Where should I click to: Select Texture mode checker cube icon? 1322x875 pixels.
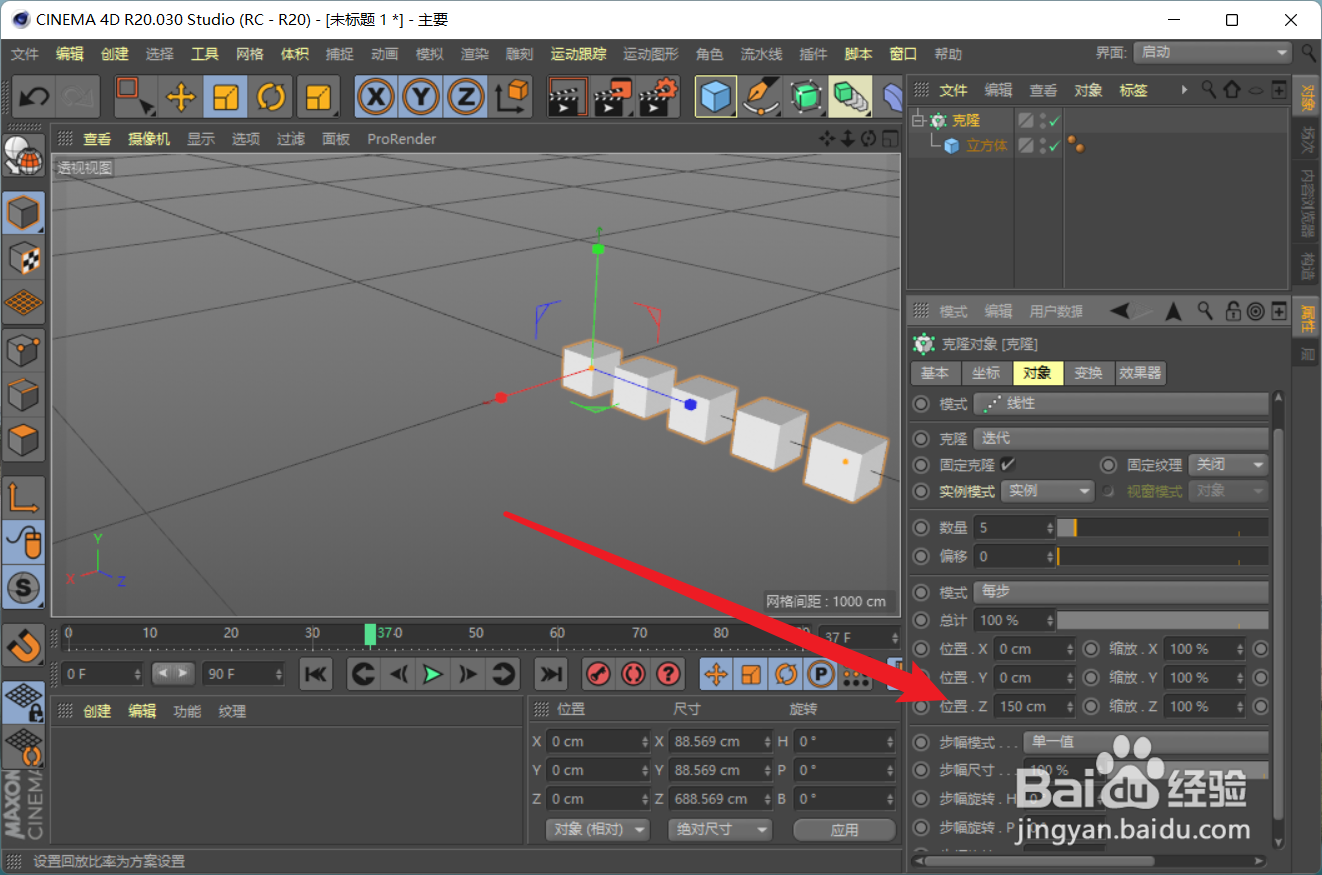pos(23,258)
